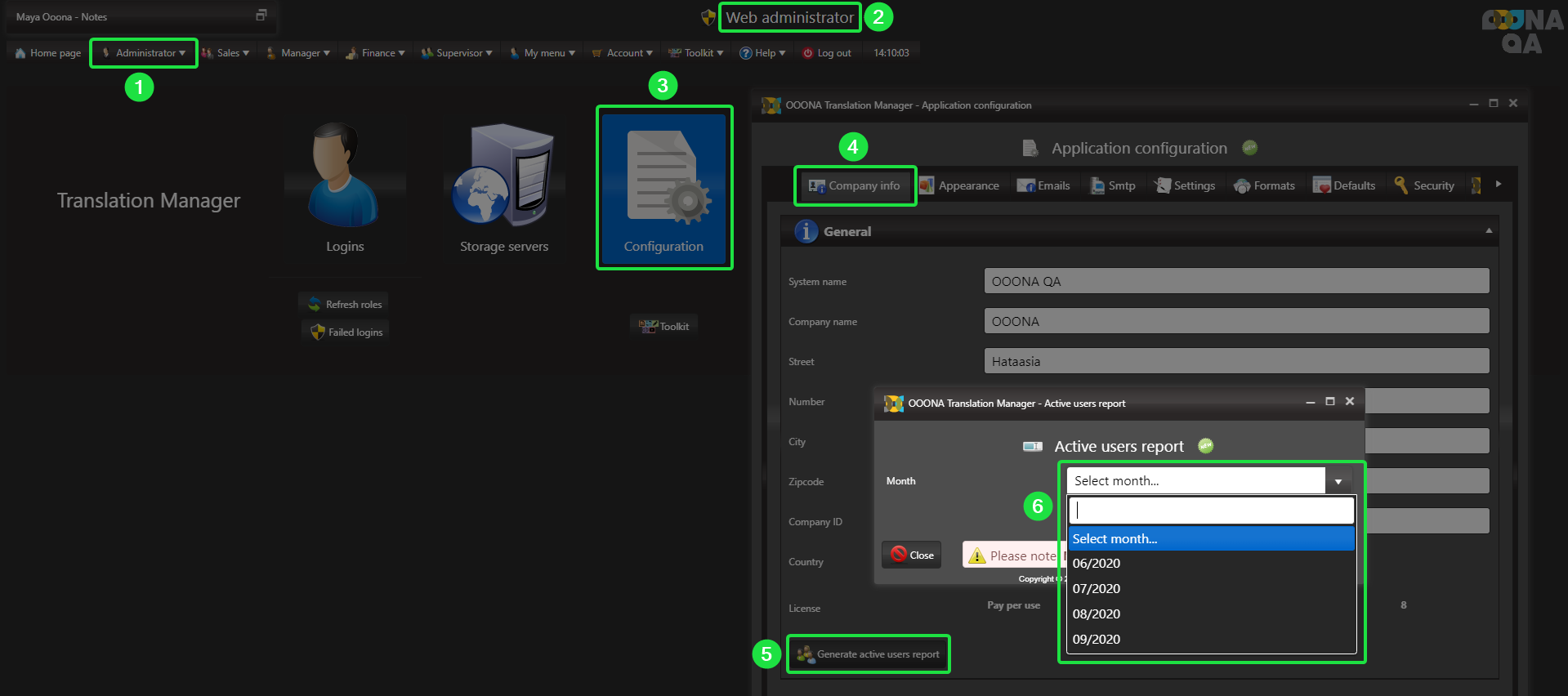Open the Month dropdown arrow
The image size is (1568, 696).
(1338, 481)
